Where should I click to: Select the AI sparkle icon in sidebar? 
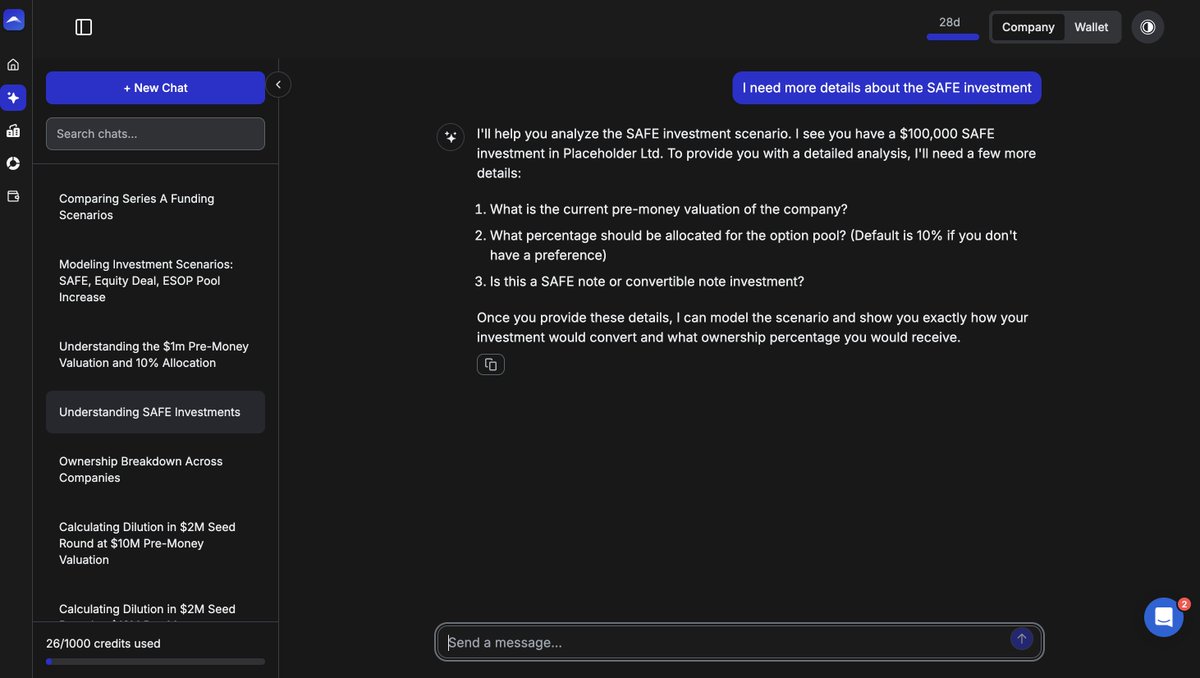point(13,97)
